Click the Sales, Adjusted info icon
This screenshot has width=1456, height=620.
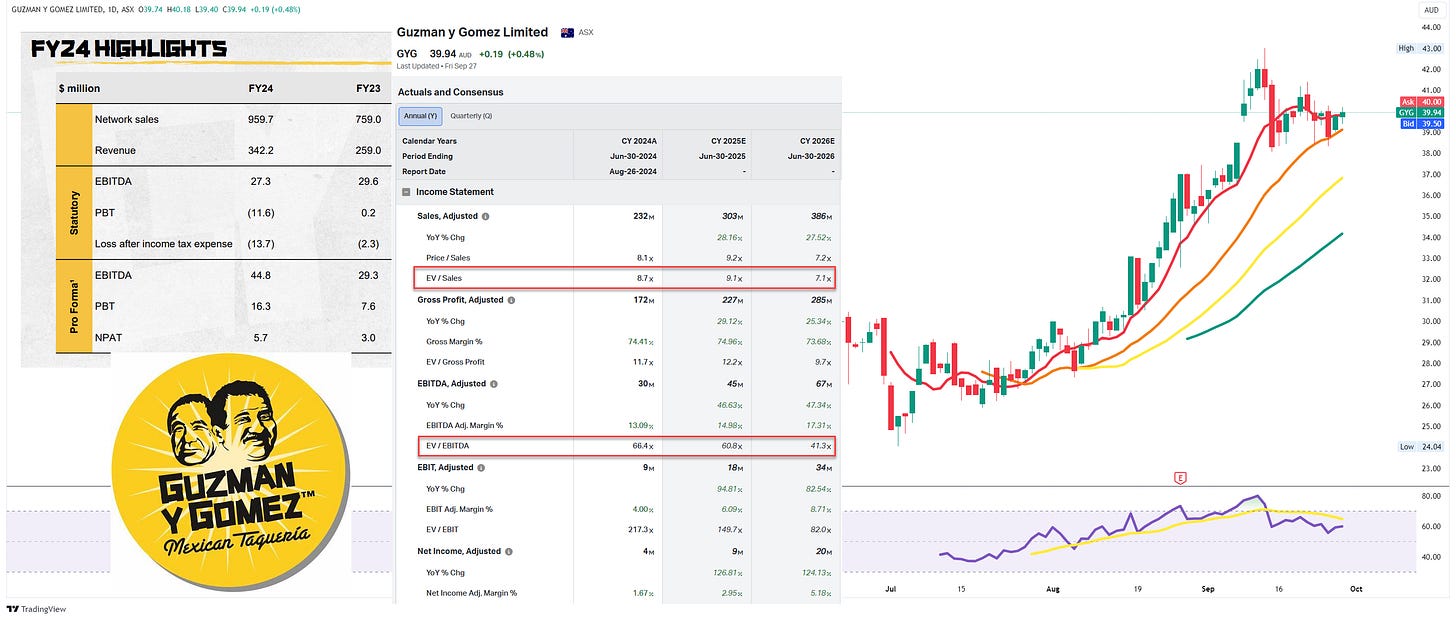(486, 216)
